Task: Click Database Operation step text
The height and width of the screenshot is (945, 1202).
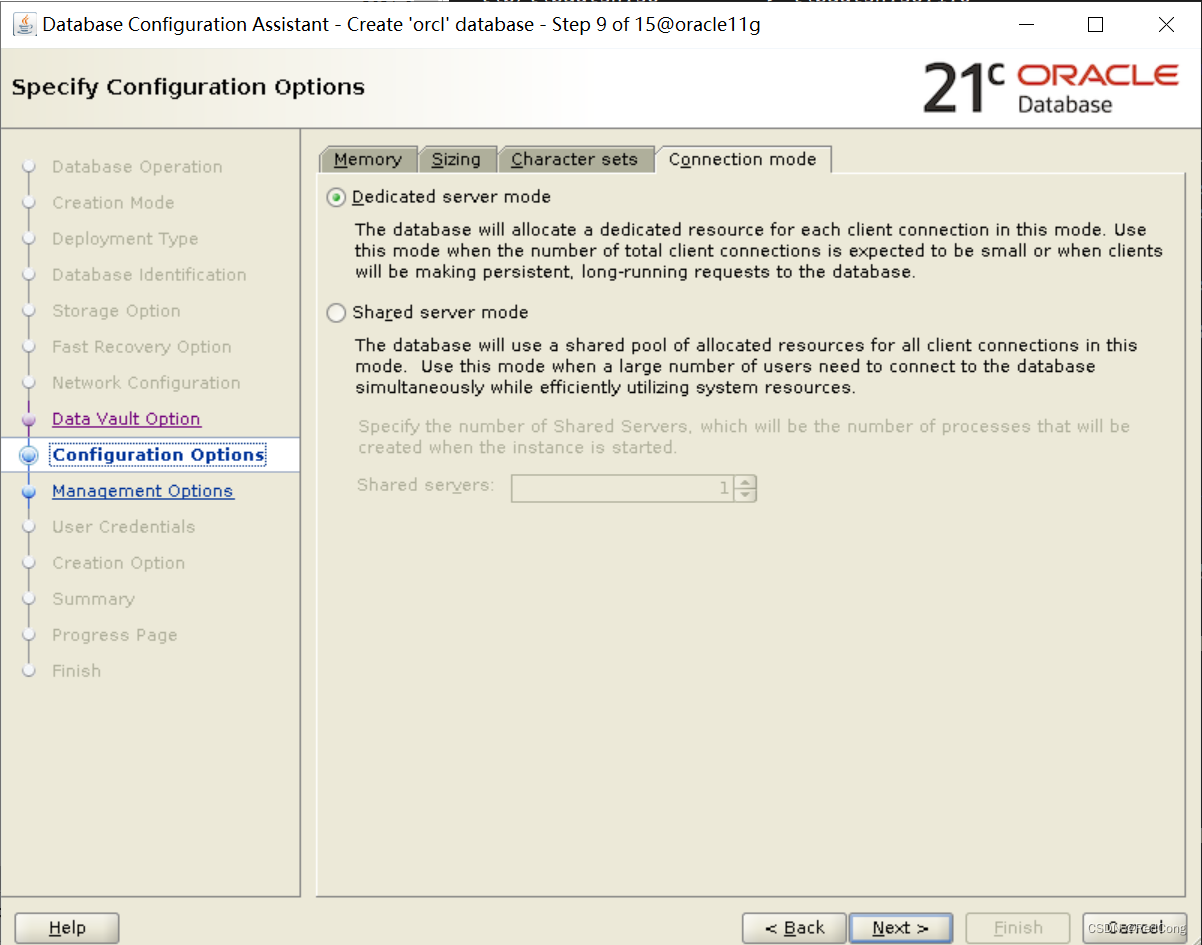Action: click(137, 167)
